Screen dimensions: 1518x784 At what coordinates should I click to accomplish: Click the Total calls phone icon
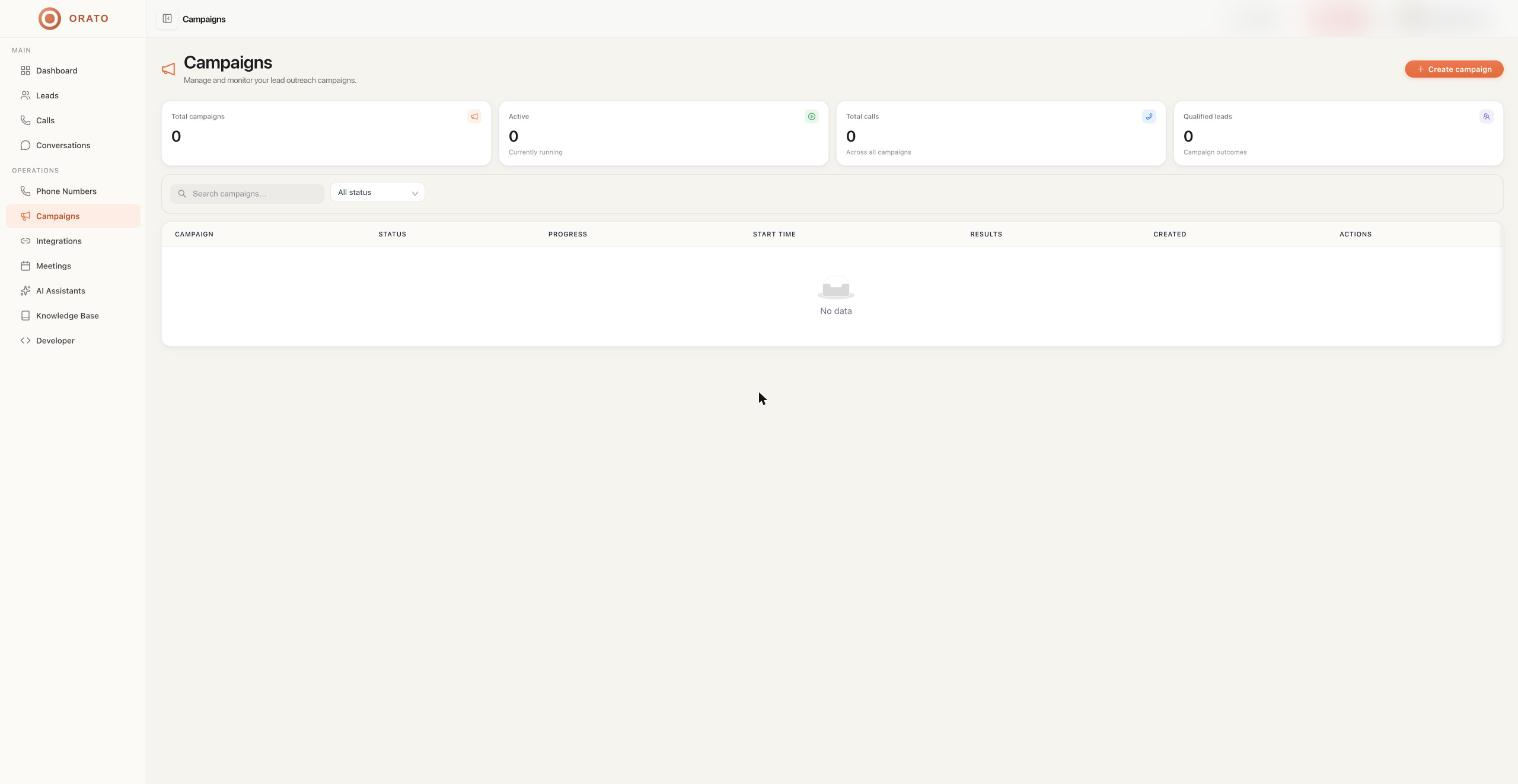(1149, 117)
